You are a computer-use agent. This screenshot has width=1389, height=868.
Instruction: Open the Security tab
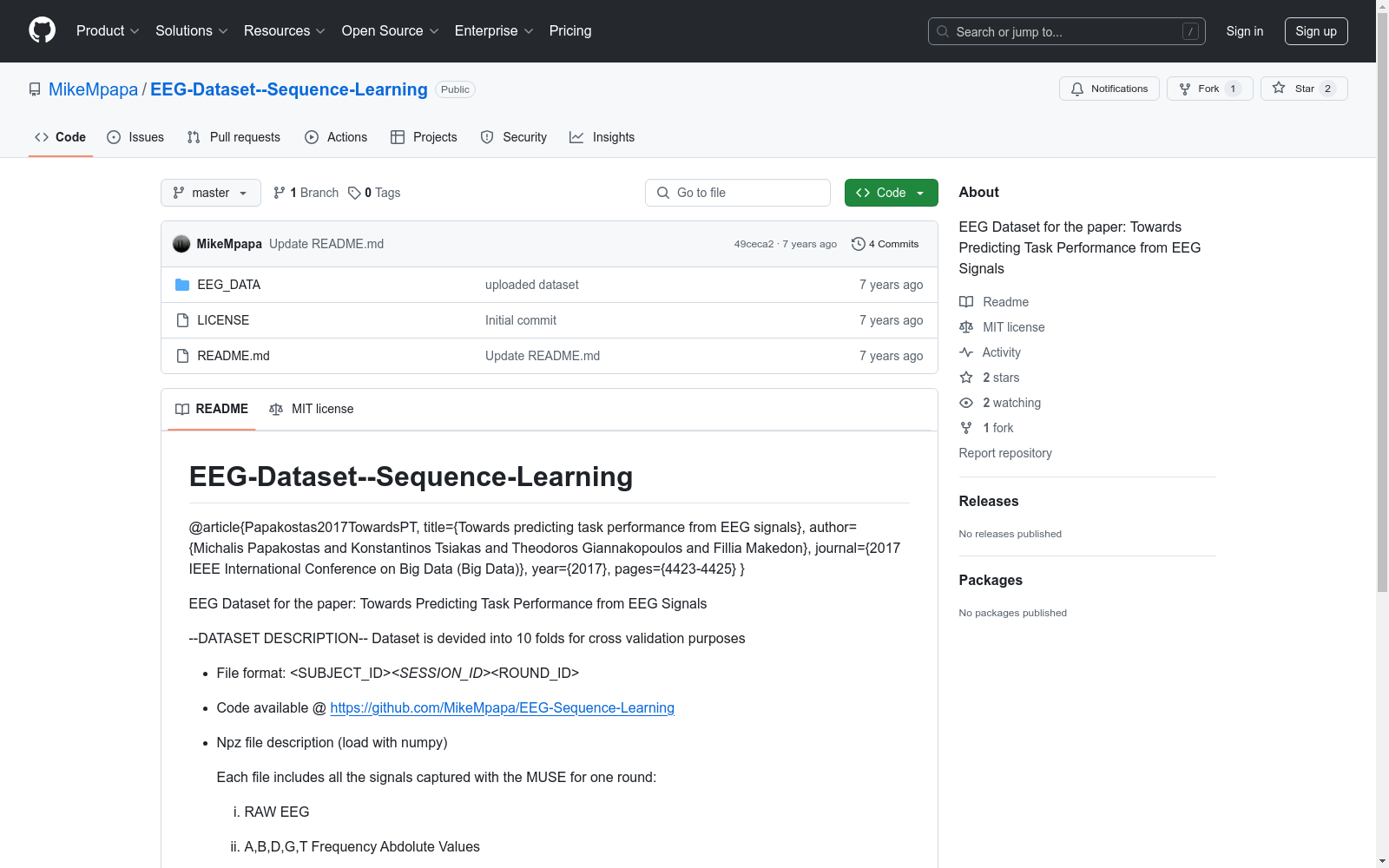tap(514, 137)
